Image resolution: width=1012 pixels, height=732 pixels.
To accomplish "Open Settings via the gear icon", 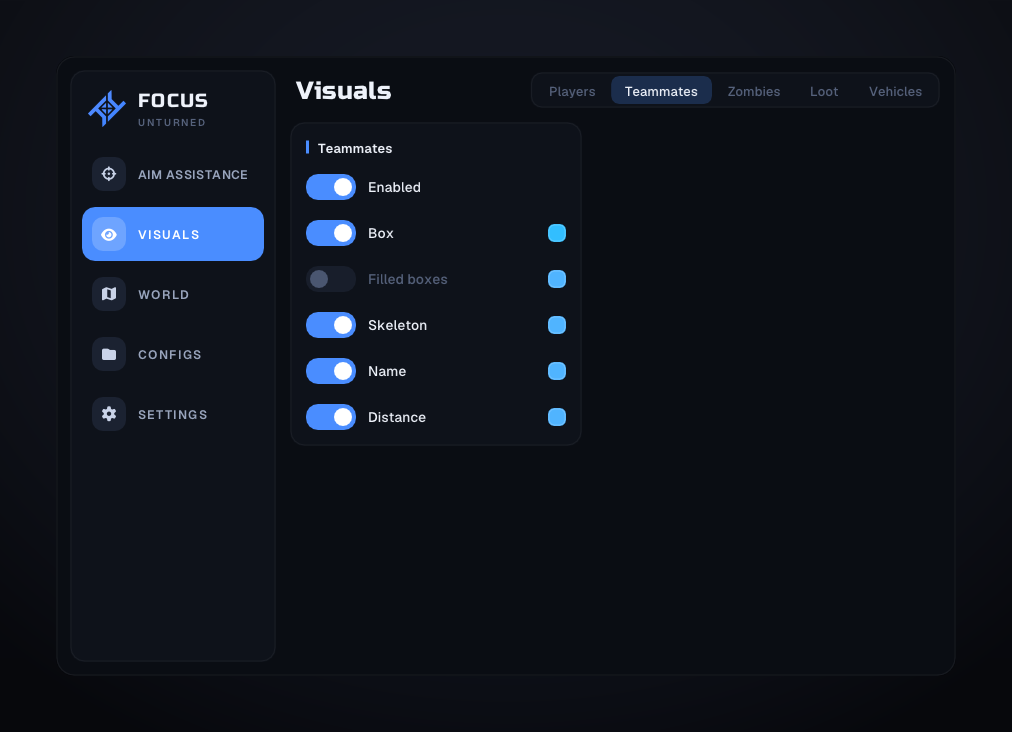I will 108,414.
